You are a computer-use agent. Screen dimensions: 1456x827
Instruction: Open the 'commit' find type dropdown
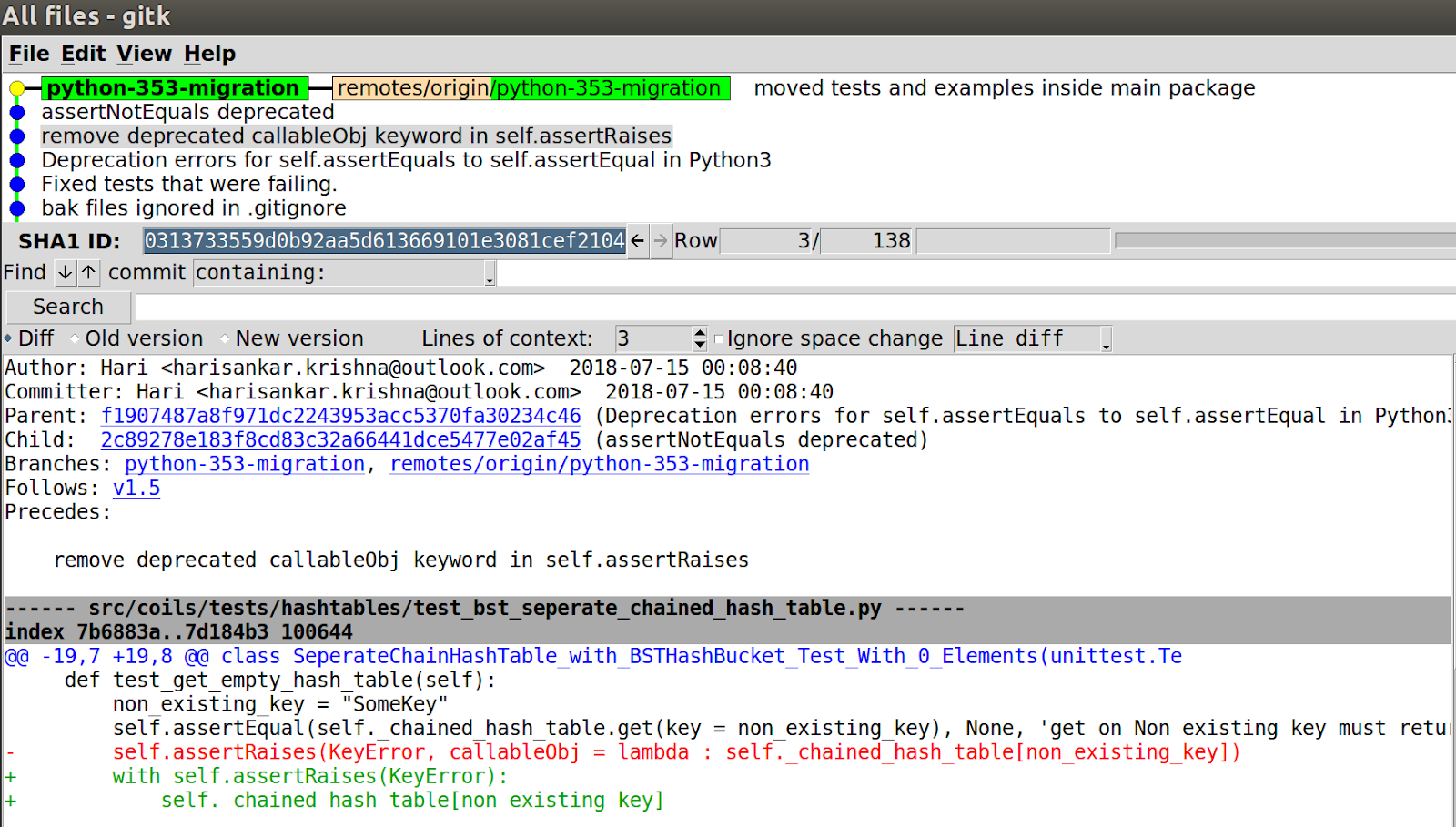click(x=147, y=272)
